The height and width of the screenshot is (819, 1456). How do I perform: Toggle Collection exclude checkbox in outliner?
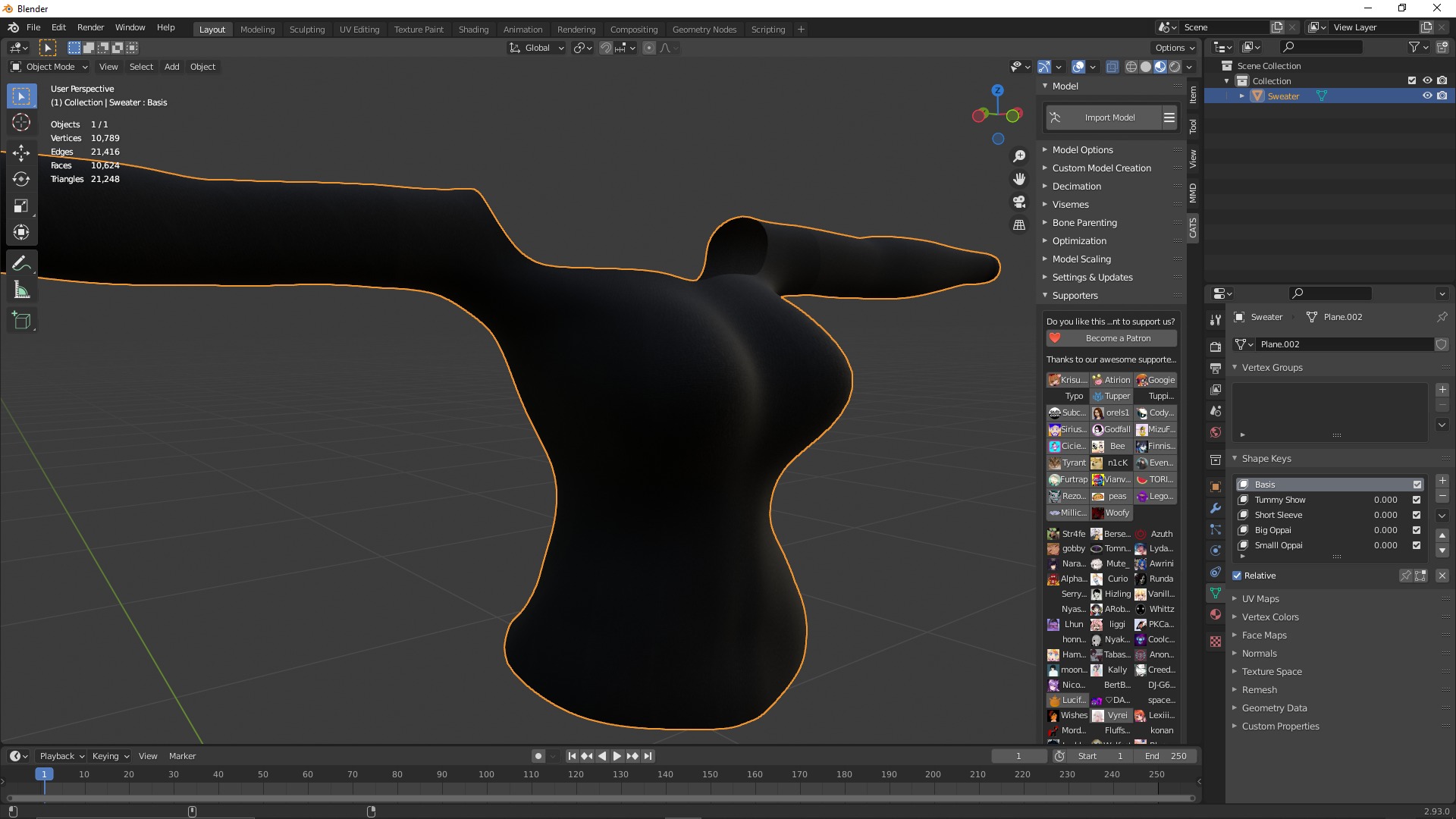[1412, 80]
